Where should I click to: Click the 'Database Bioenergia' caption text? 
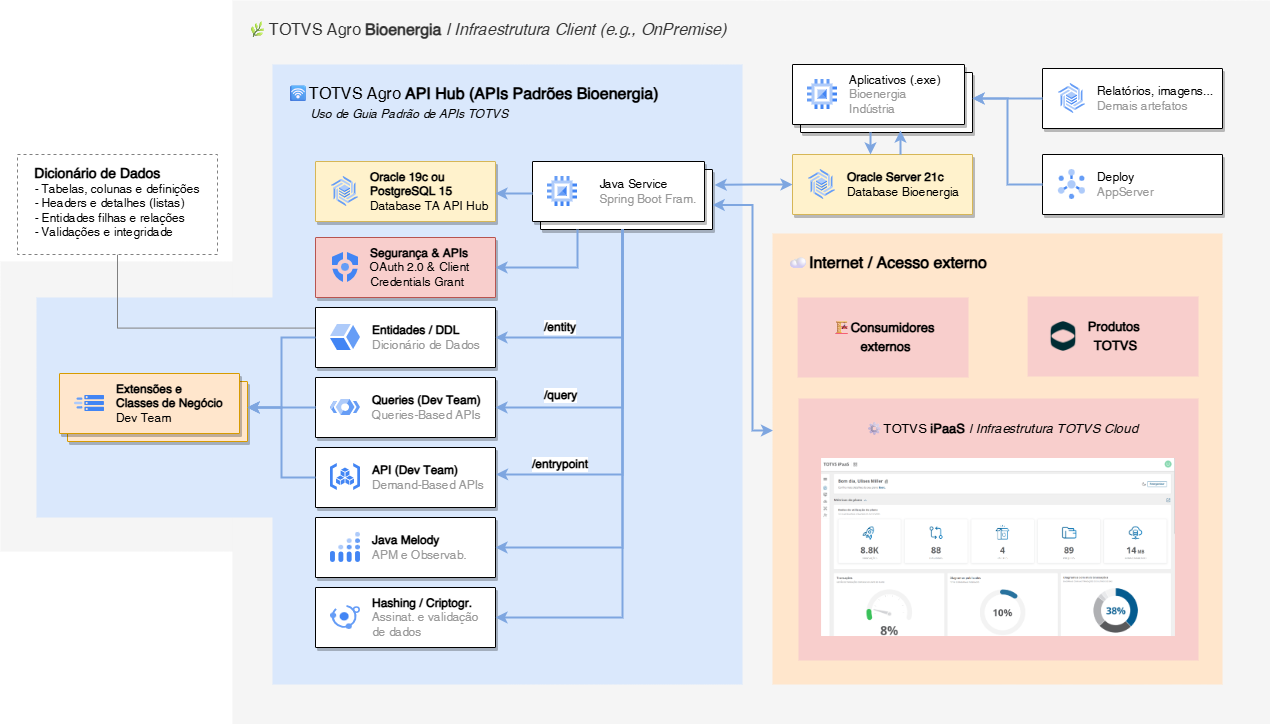903,191
